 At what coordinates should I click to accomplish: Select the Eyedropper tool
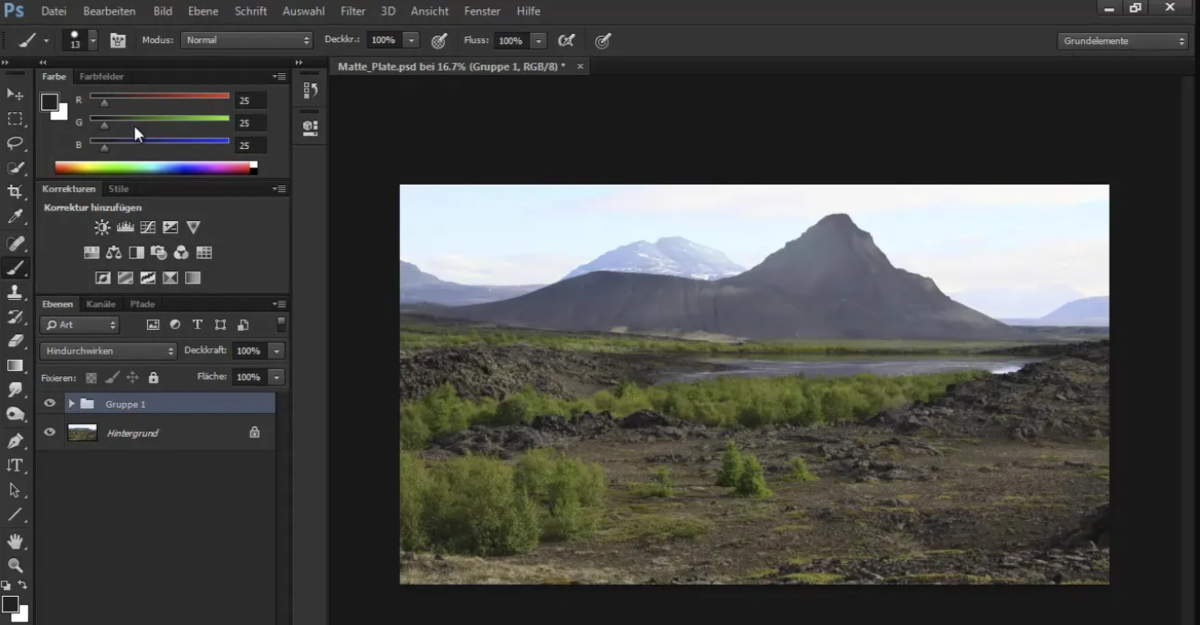(x=15, y=217)
